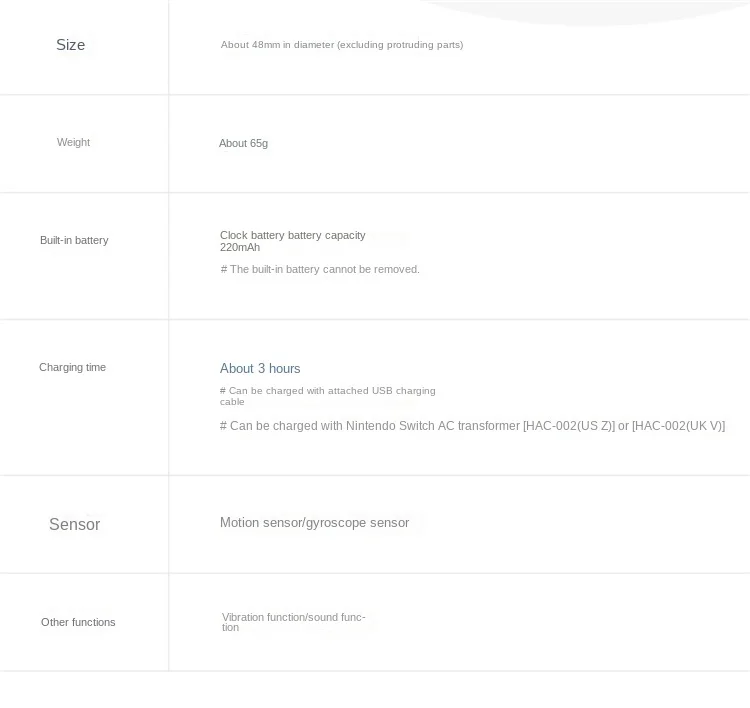Click the Other functions row label
The height and width of the screenshot is (708, 750).
pos(78,623)
